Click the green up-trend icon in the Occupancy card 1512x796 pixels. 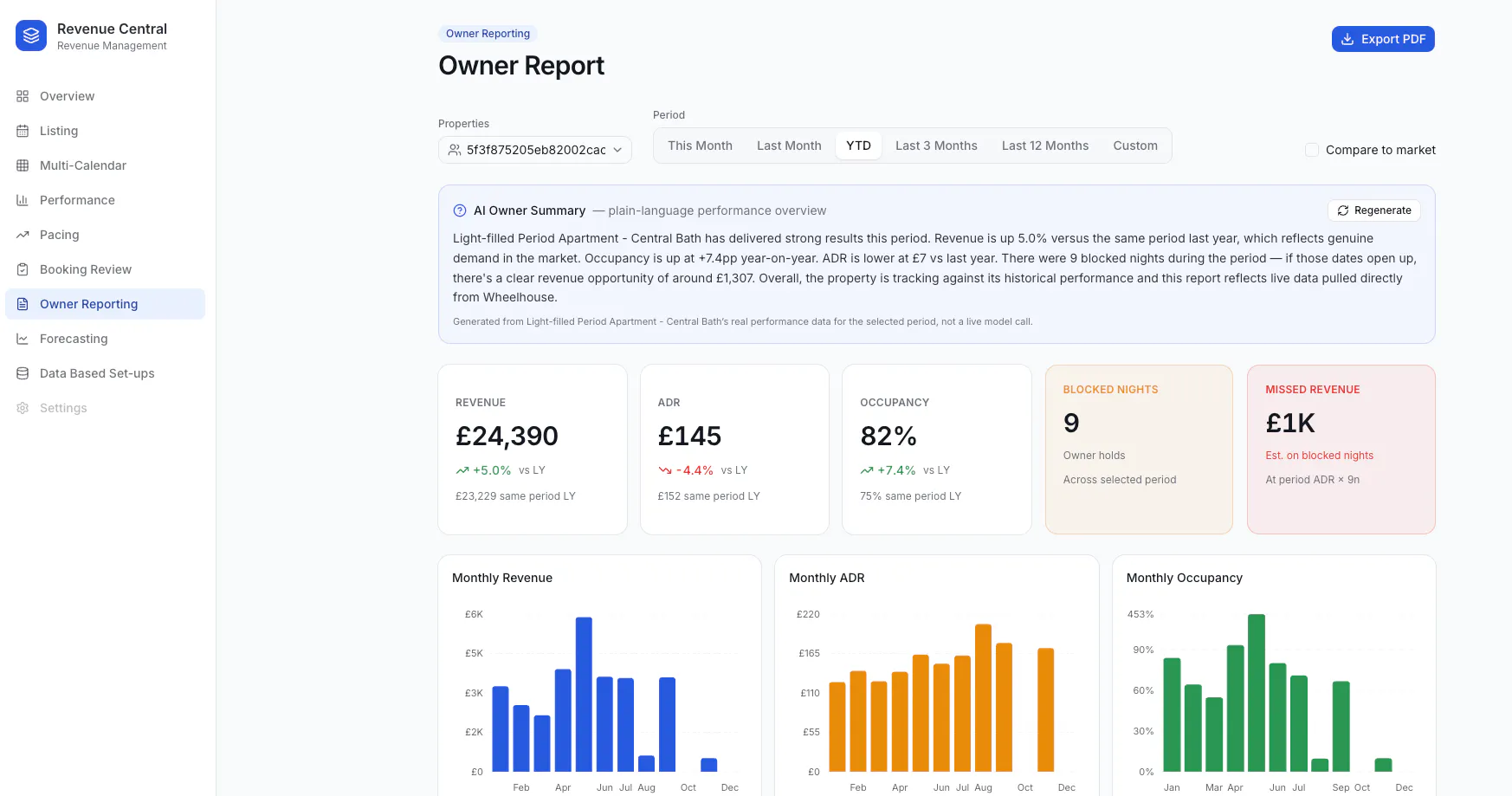point(867,470)
